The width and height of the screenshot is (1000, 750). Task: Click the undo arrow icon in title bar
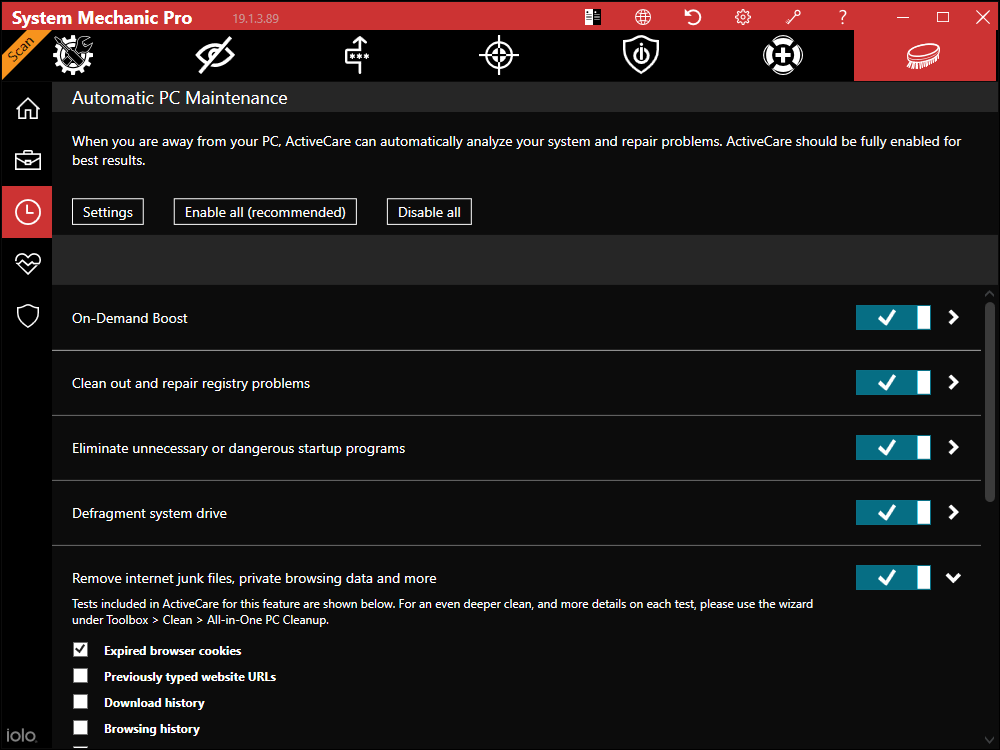tap(693, 17)
